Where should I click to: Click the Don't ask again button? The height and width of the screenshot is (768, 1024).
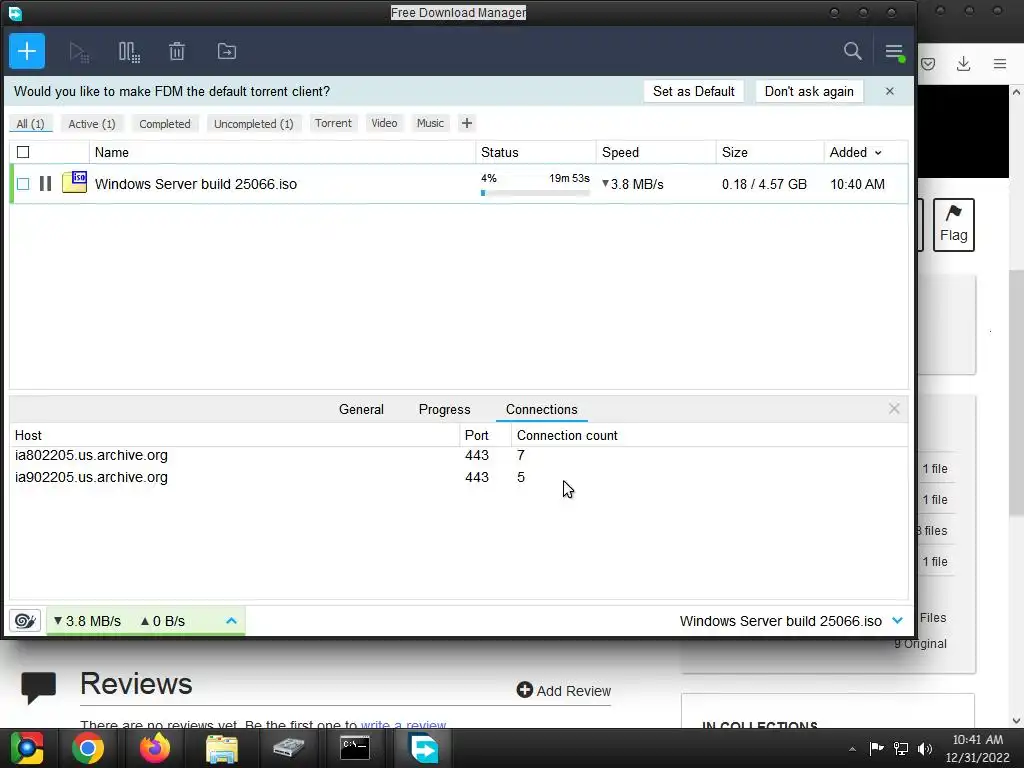point(809,91)
